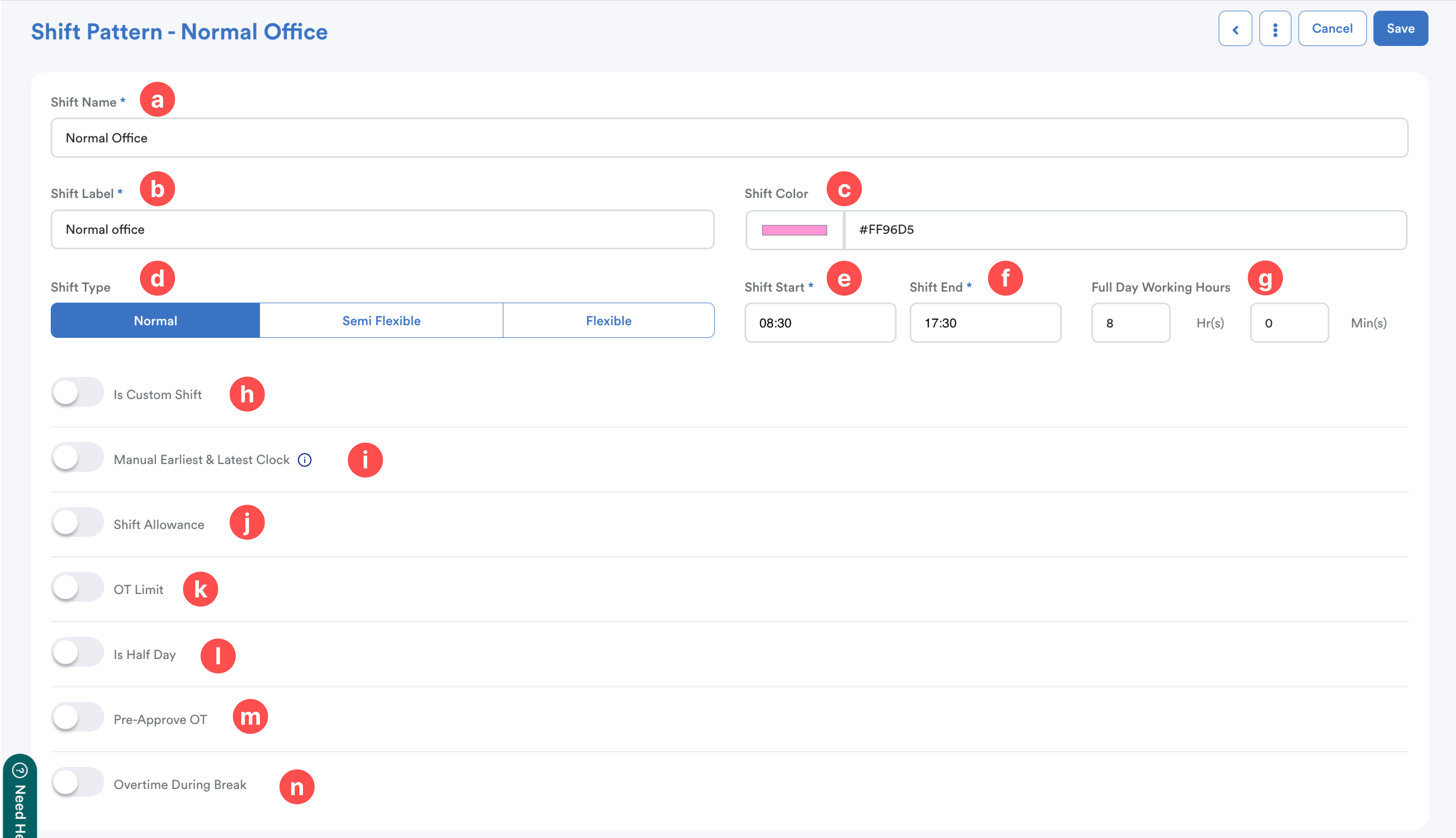Select the Flexible shift type

pos(608,321)
